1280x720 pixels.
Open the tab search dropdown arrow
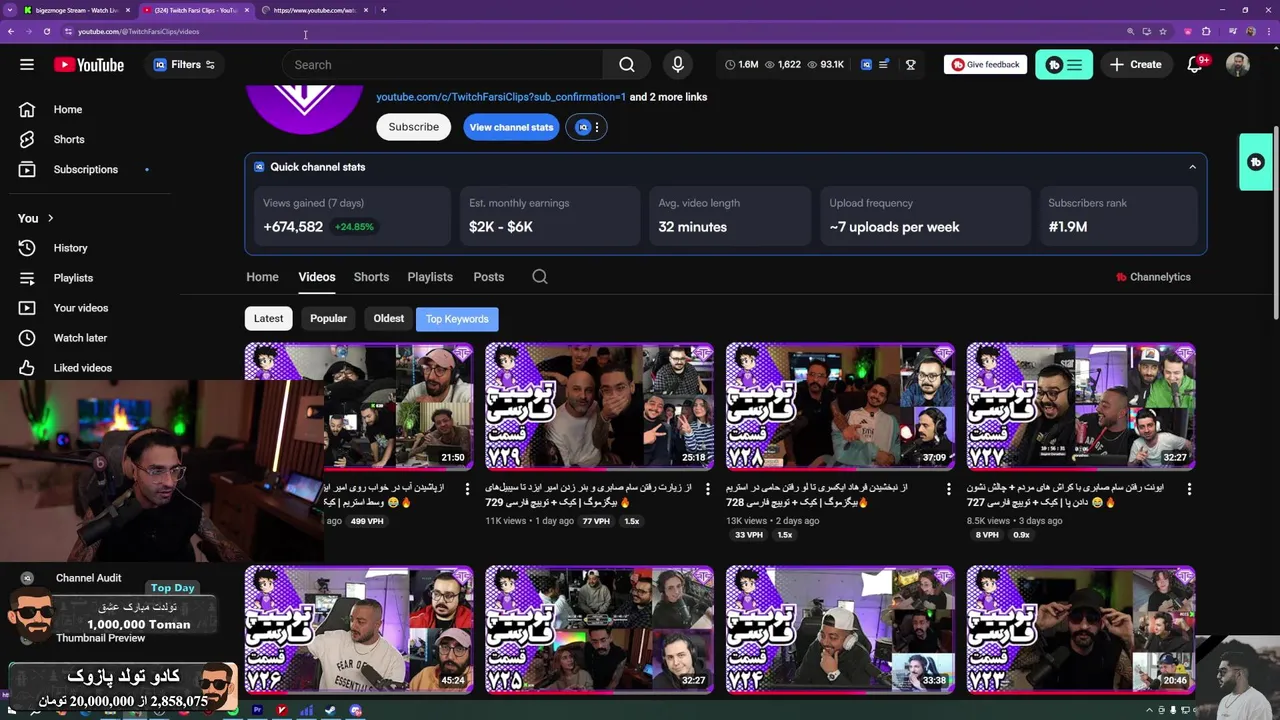(x=9, y=10)
